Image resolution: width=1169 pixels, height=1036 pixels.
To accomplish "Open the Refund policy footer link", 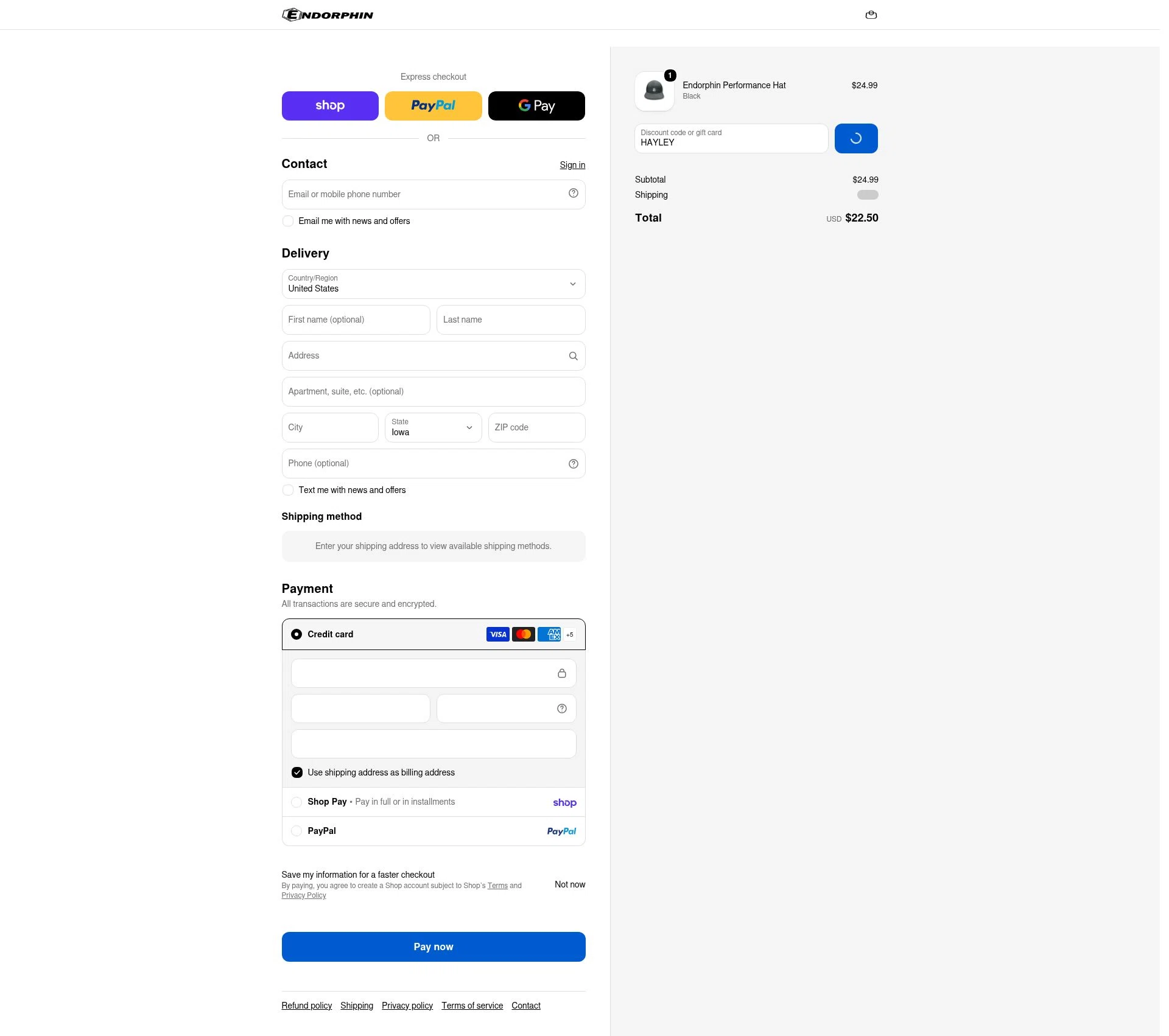I will pyautogui.click(x=307, y=1006).
